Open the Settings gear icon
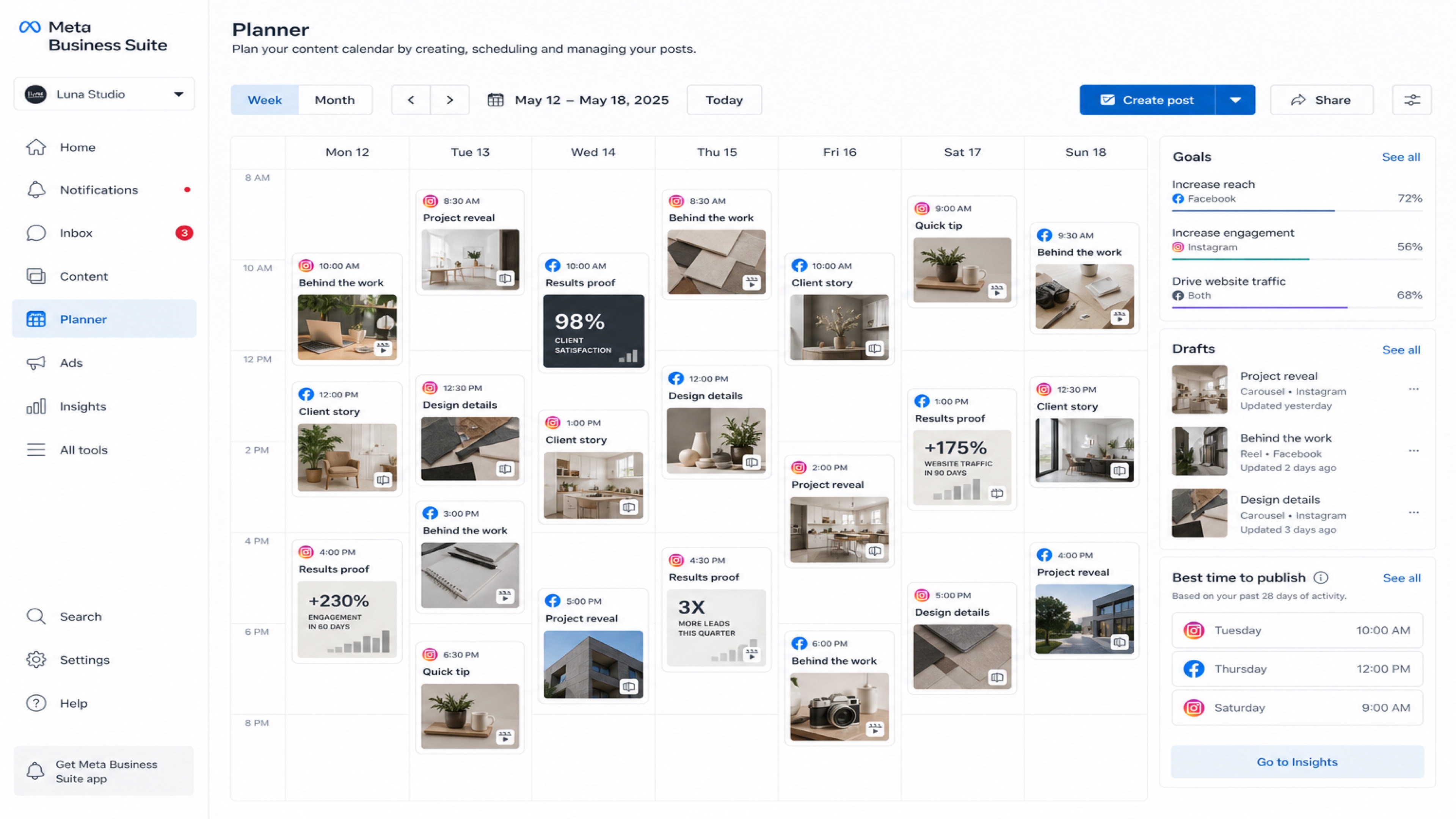This screenshot has height=819, width=1456. [x=36, y=660]
